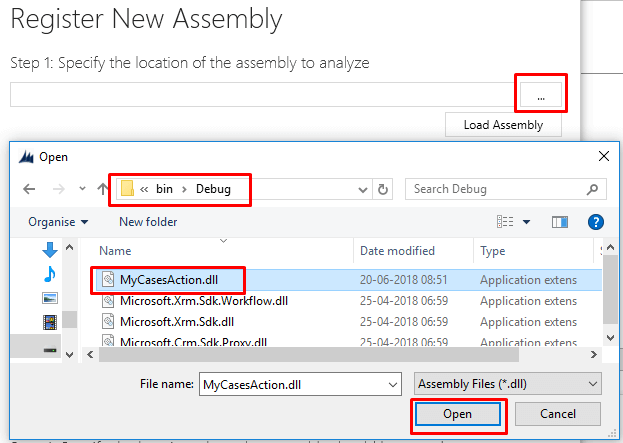Open help with the question mark icon
Viewport: 623px width, 443px height.
point(596,222)
